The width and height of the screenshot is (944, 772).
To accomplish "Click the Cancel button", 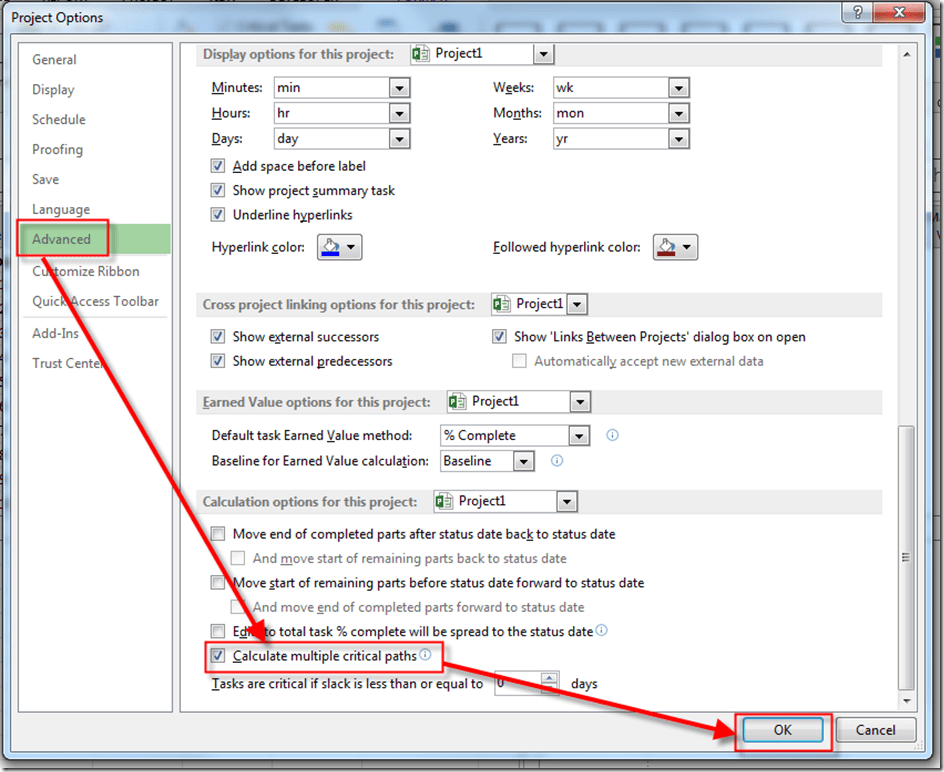I will 876,730.
